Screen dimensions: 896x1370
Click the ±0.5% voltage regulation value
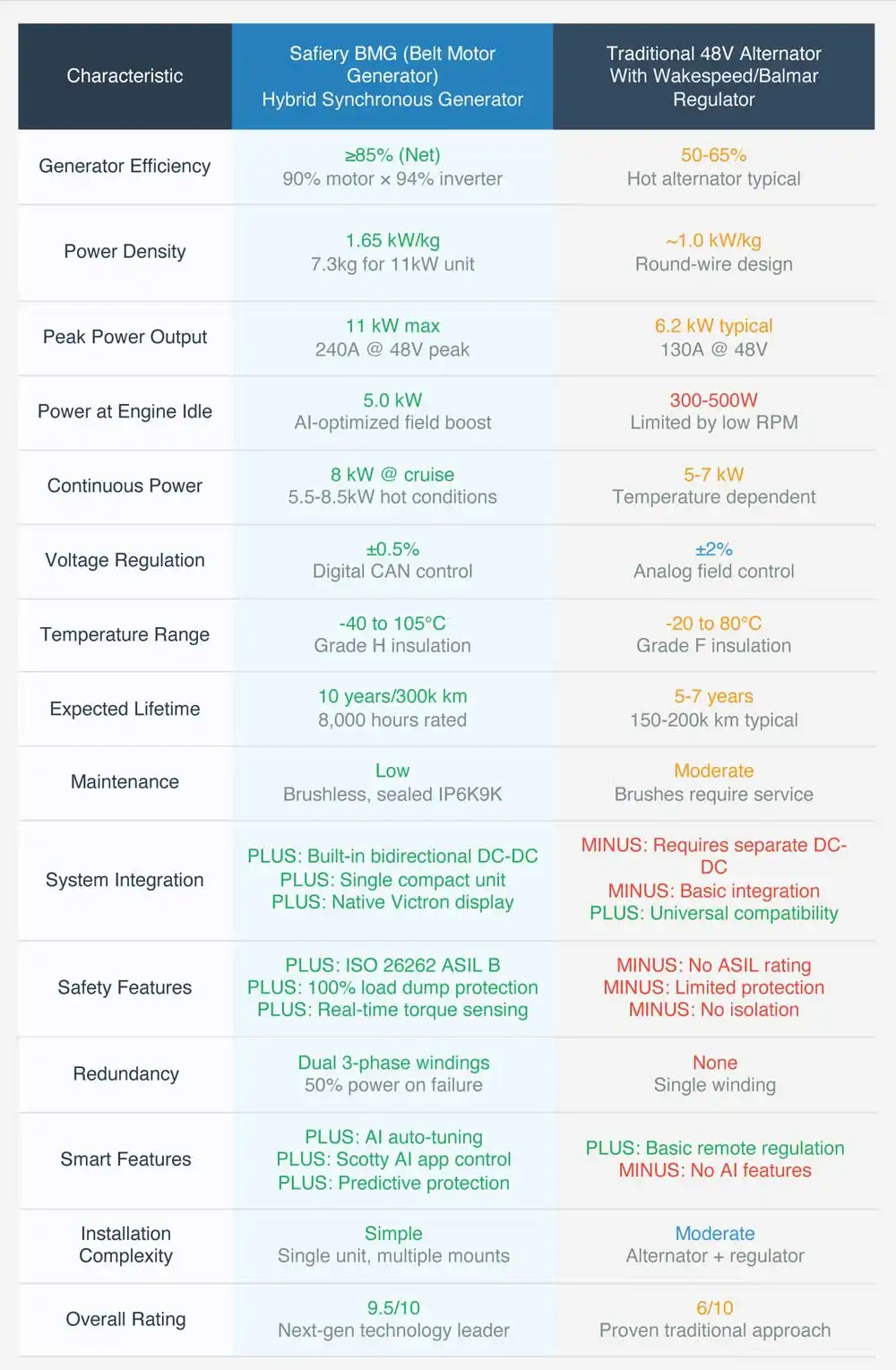(x=392, y=548)
